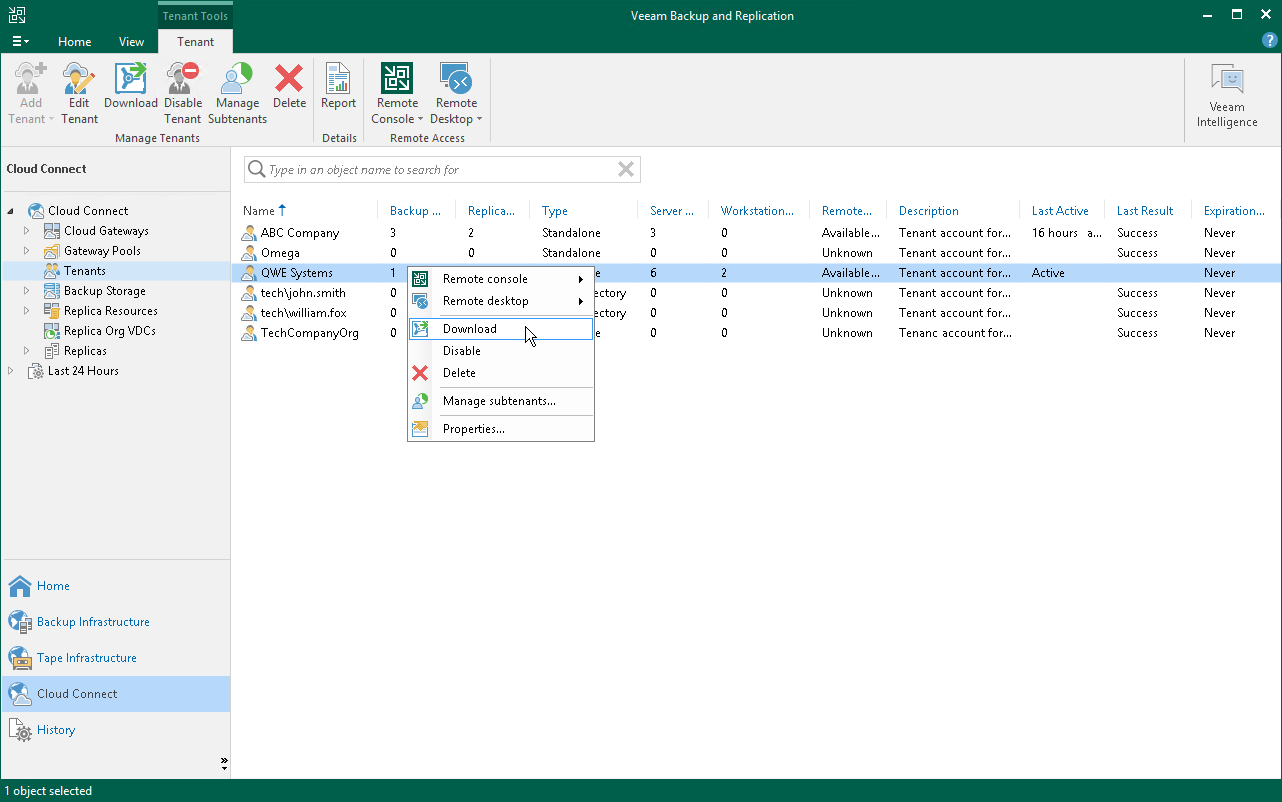Screen dimensions: 1282x802
Task: Open the blue help question mark icon
Action: [x=1269, y=41]
